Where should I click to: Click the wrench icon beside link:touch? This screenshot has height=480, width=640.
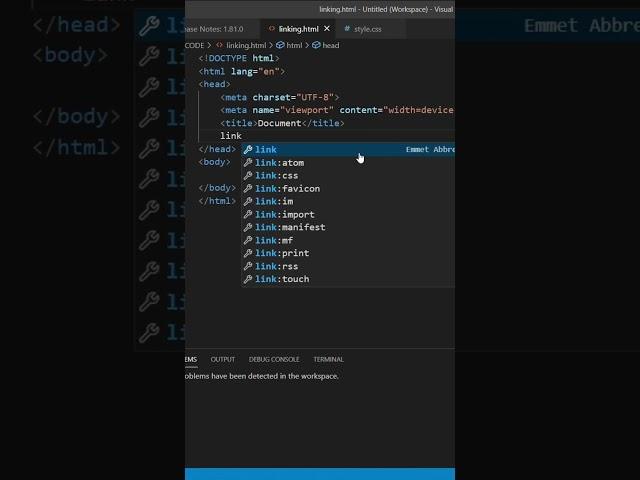248,279
